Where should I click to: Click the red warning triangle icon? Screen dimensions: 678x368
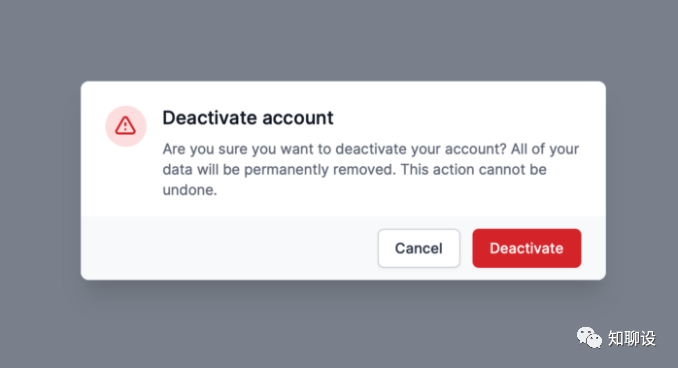coord(125,126)
